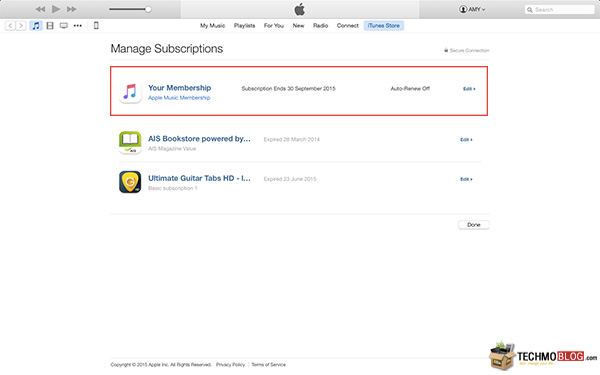Click the Done button
600x375 pixels.
point(474,225)
